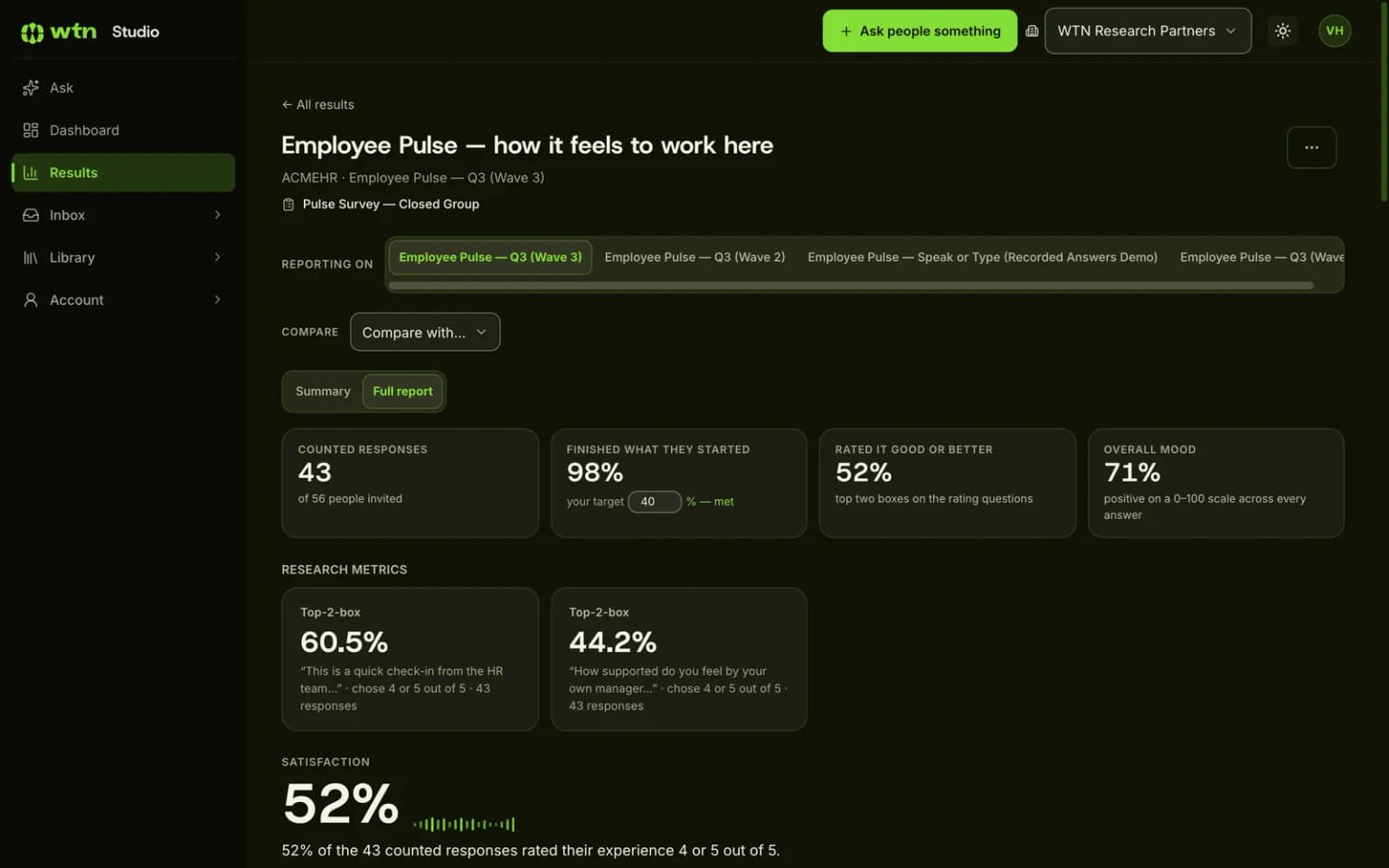The width and height of the screenshot is (1389, 868).
Task: Open Ask in the sidebar
Action: coord(123,88)
